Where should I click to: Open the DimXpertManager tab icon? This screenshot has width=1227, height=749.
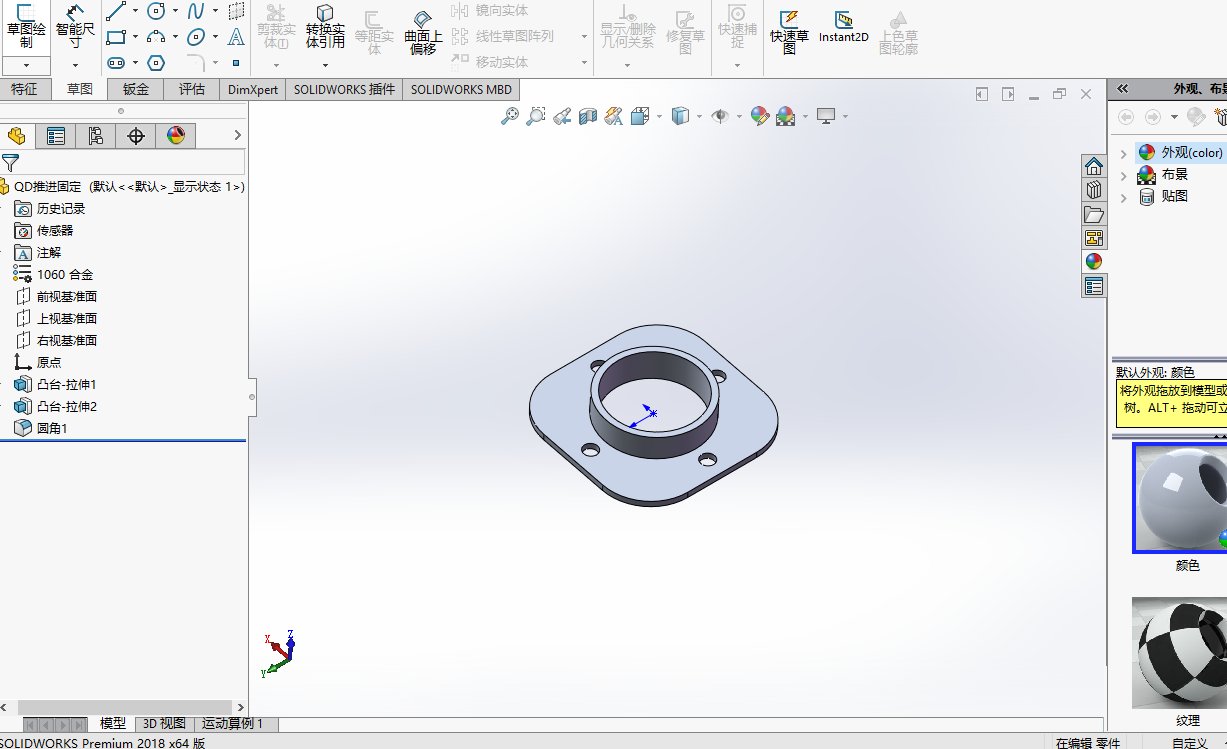tap(136, 136)
